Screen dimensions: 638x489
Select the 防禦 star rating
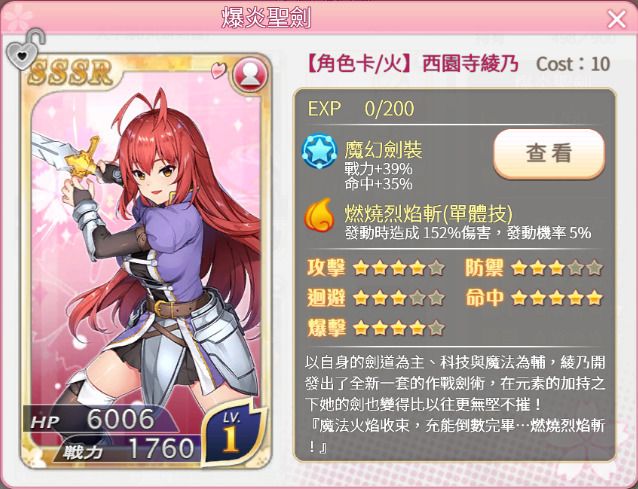click(x=557, y=268)
